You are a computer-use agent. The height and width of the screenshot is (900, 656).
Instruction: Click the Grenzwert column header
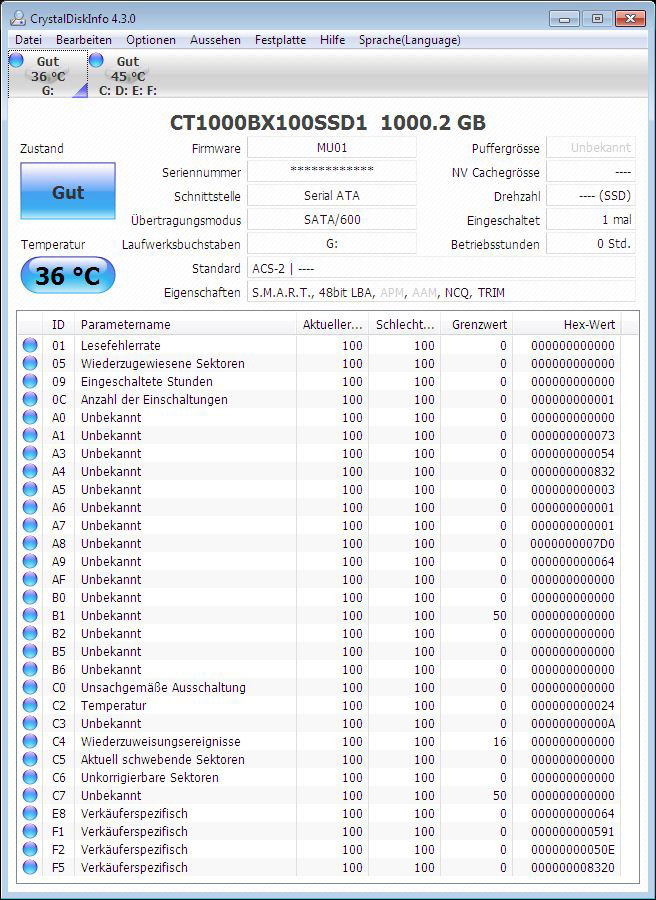coord(479,325)
